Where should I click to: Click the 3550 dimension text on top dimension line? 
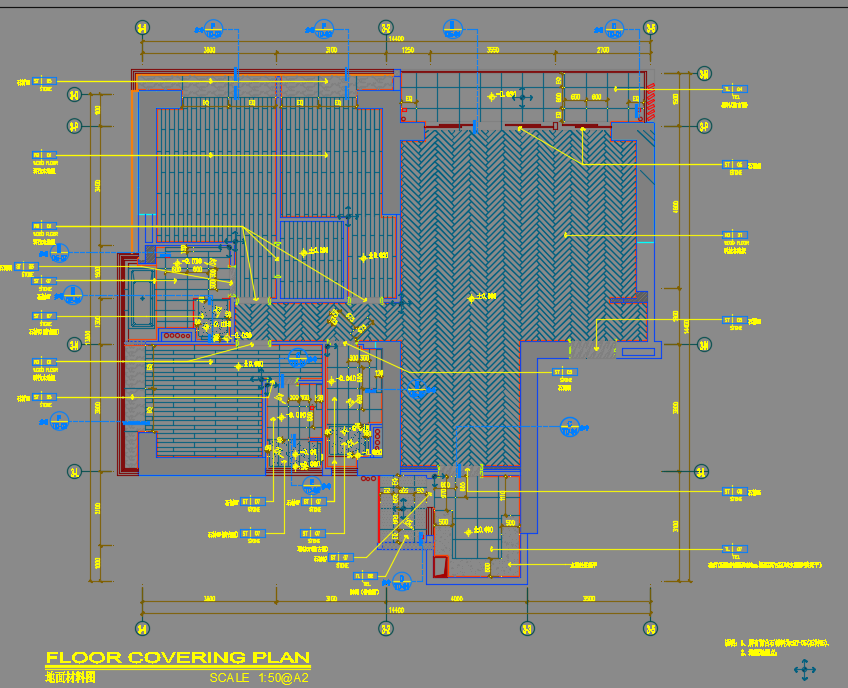(x=492, y=49)
